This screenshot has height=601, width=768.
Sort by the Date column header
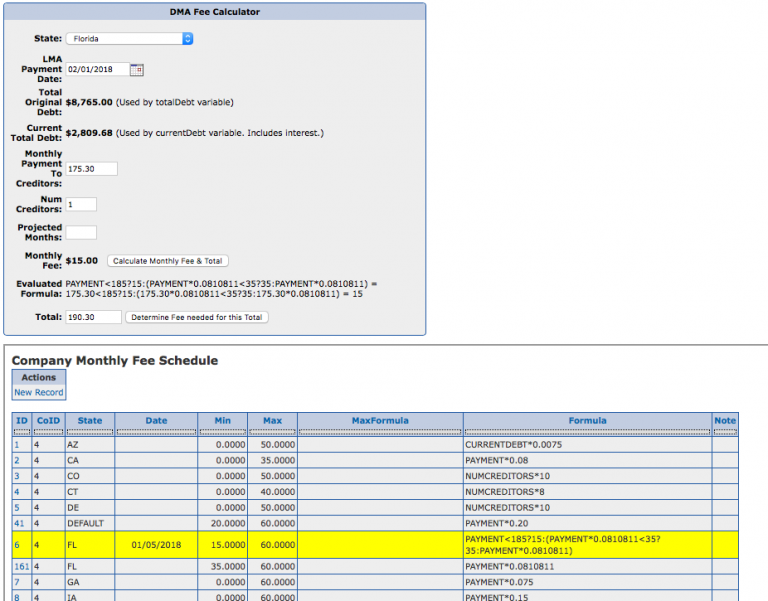point(156,421)
